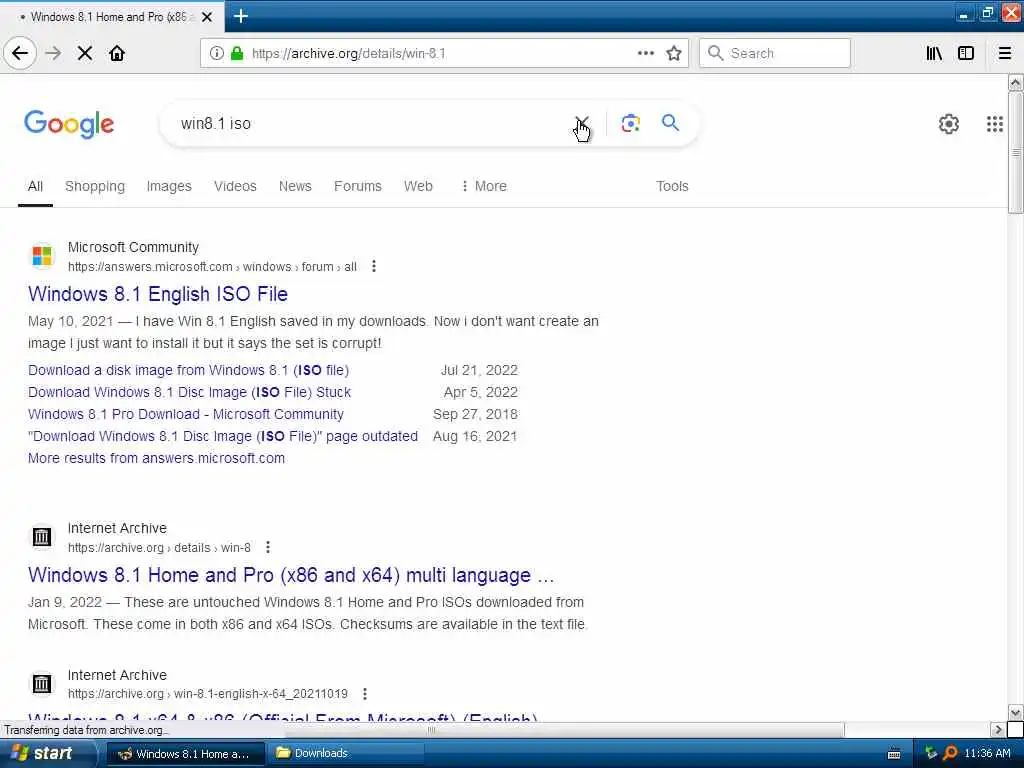1024x768 pixels.
Task: Click the Google logo
Action: click(x=69, y=123)
